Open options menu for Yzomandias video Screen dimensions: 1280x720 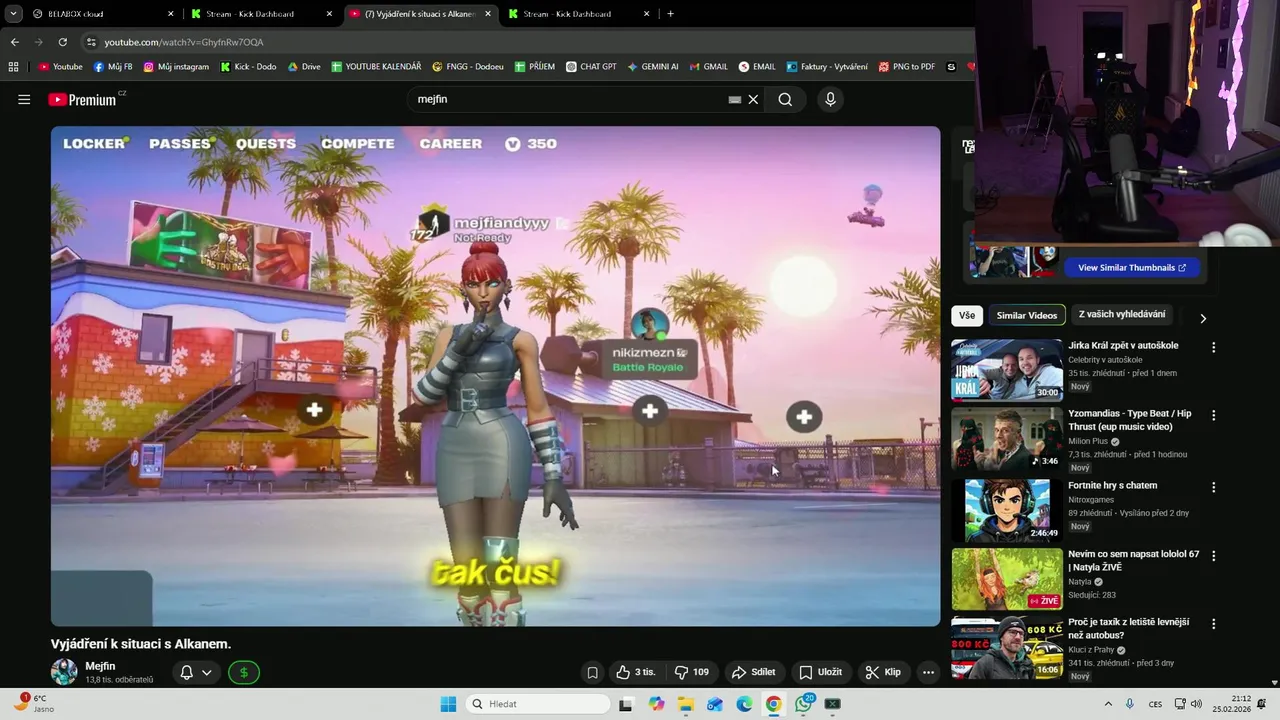1214,415
